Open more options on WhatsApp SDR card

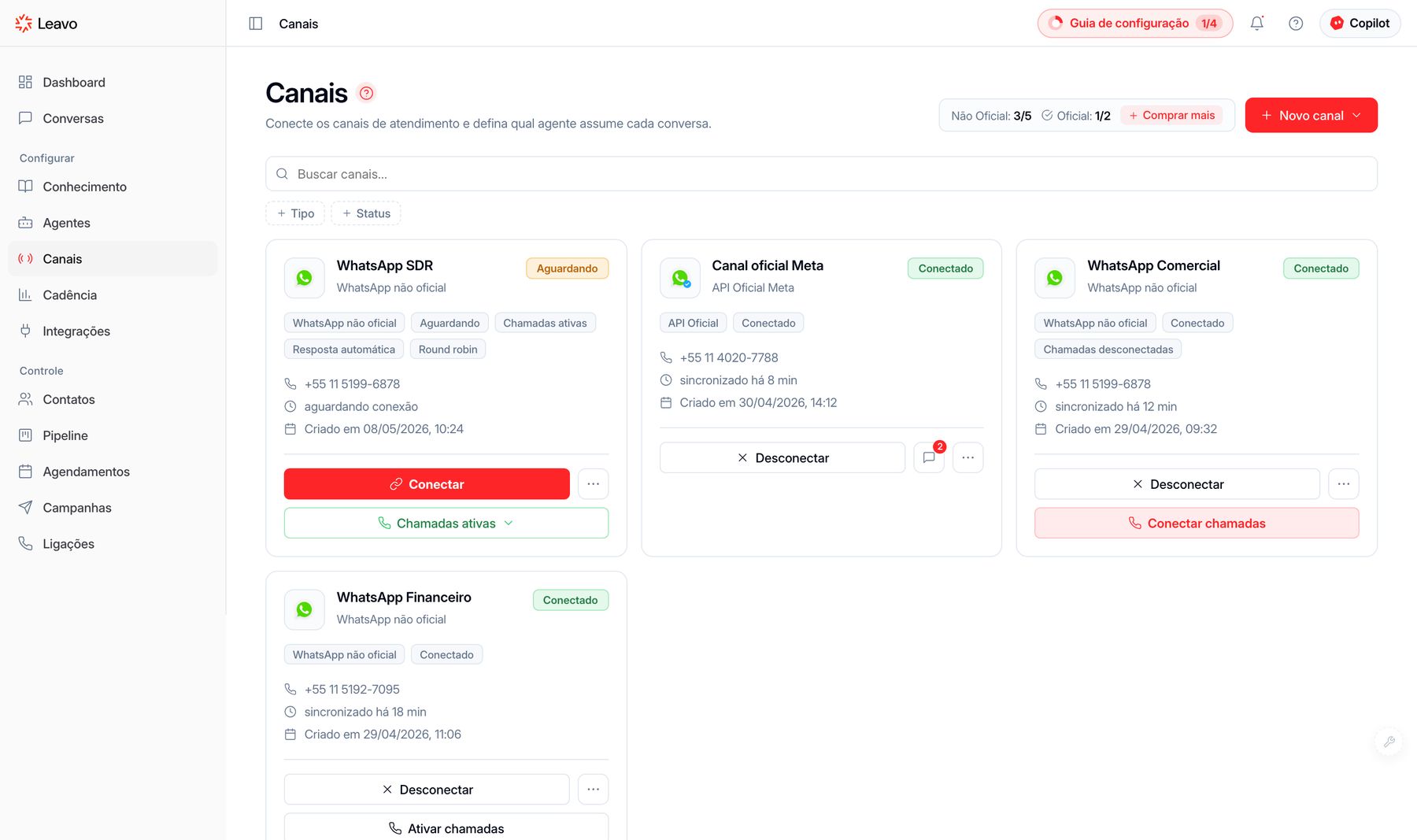click(x=594, y=484)
